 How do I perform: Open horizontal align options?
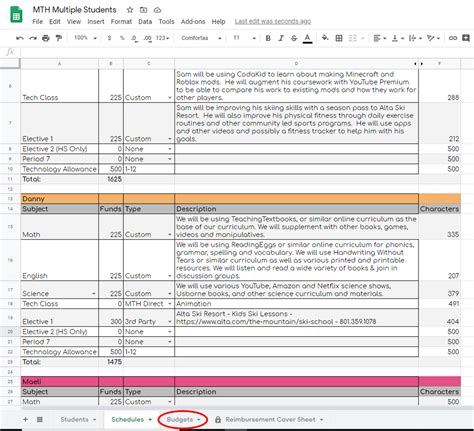click(379, 38)
